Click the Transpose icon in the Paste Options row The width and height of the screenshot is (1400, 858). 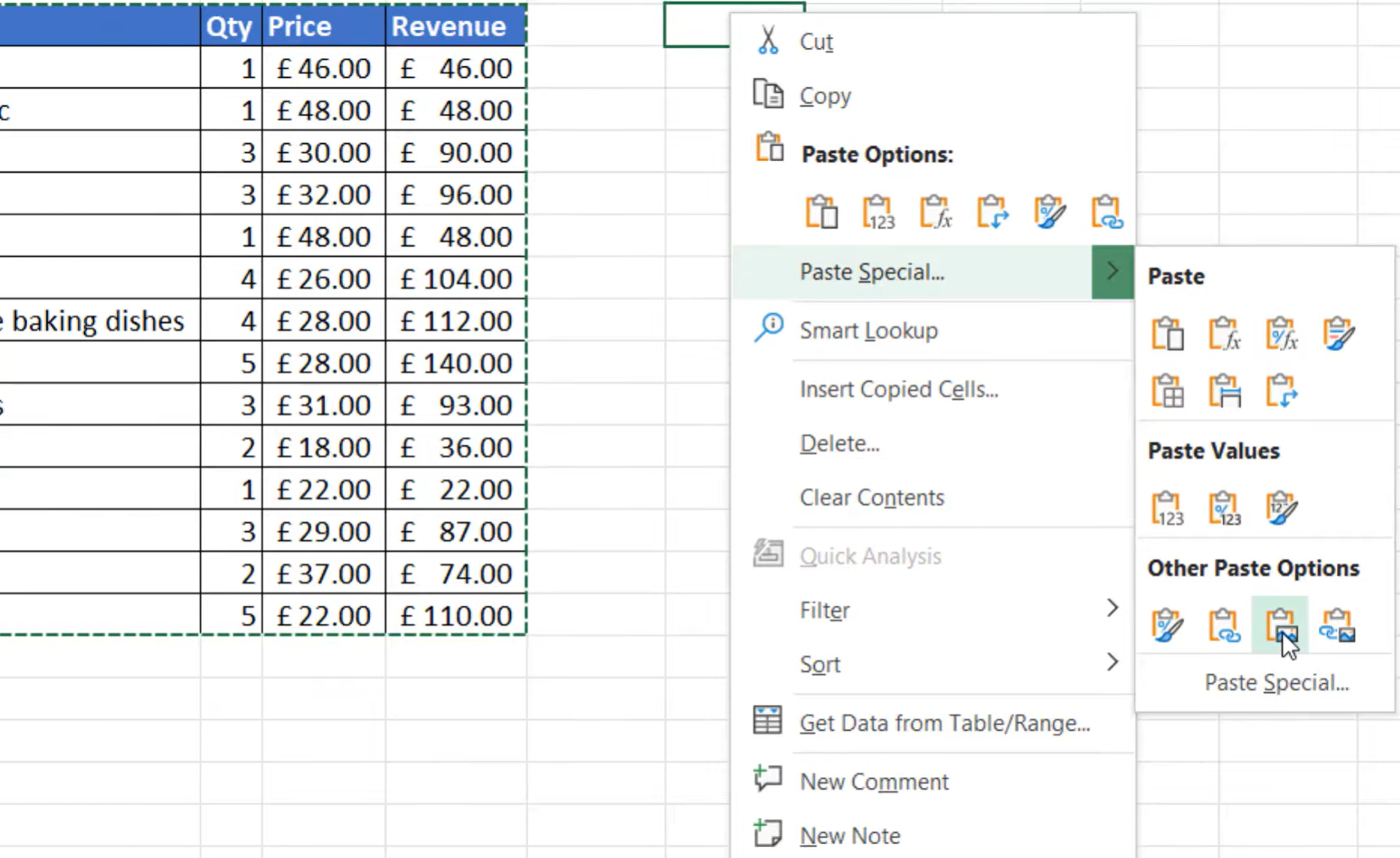click(993, 212)
